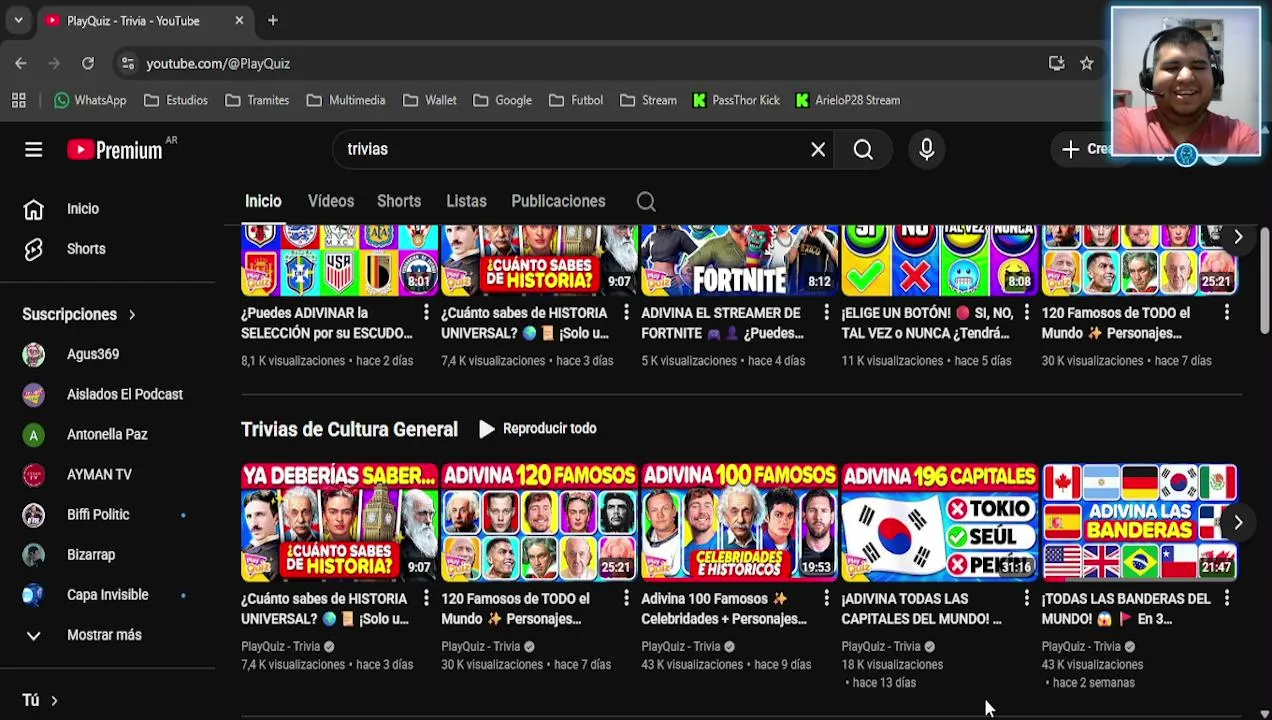Open options for ADIVINA TODAS LAS CAPITALES video

click(1026, 598)
